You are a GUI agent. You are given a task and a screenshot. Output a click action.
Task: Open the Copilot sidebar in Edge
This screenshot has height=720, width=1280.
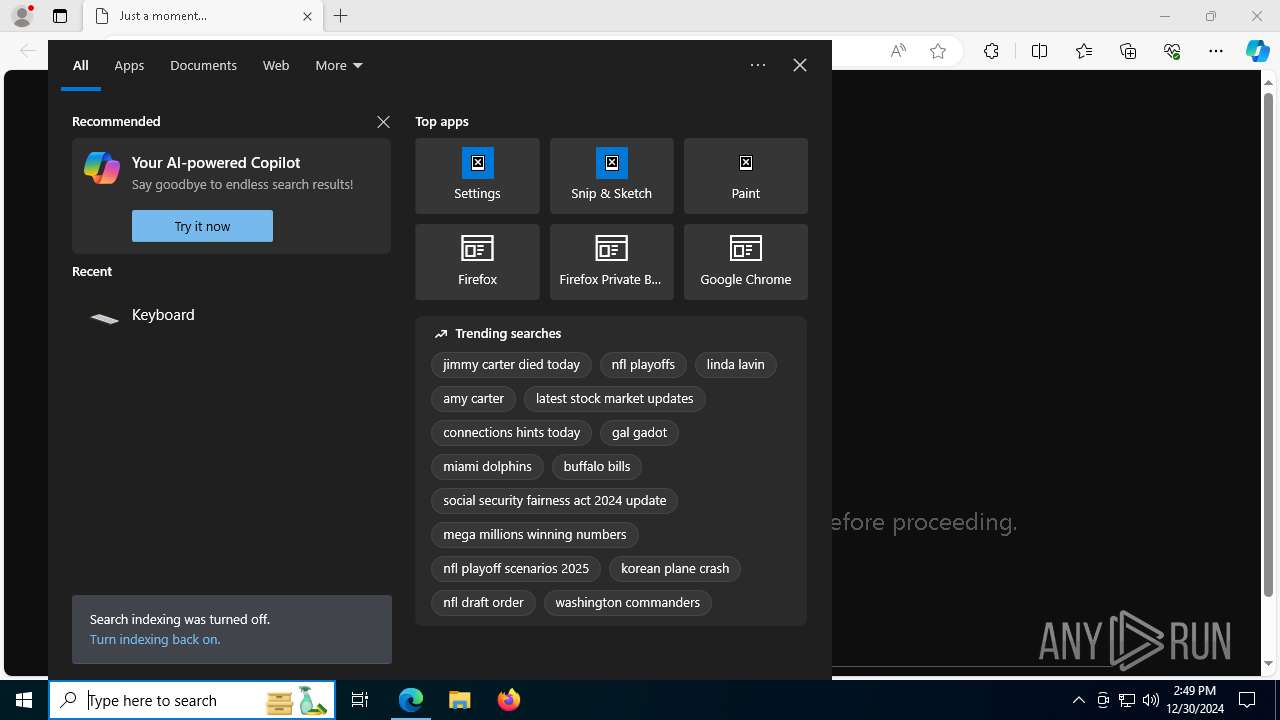pos(1258,51)
